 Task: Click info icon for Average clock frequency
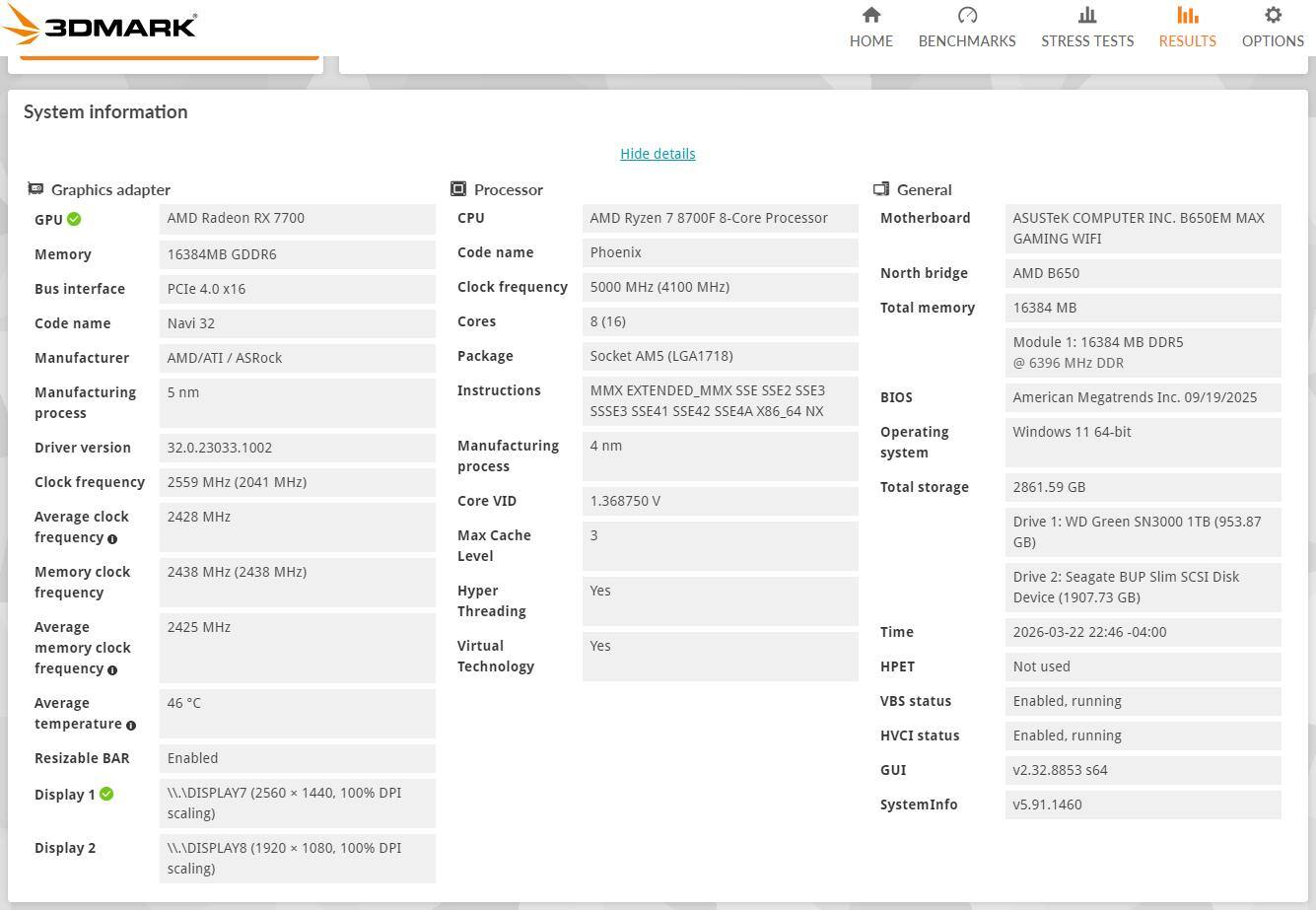point(112,539)
